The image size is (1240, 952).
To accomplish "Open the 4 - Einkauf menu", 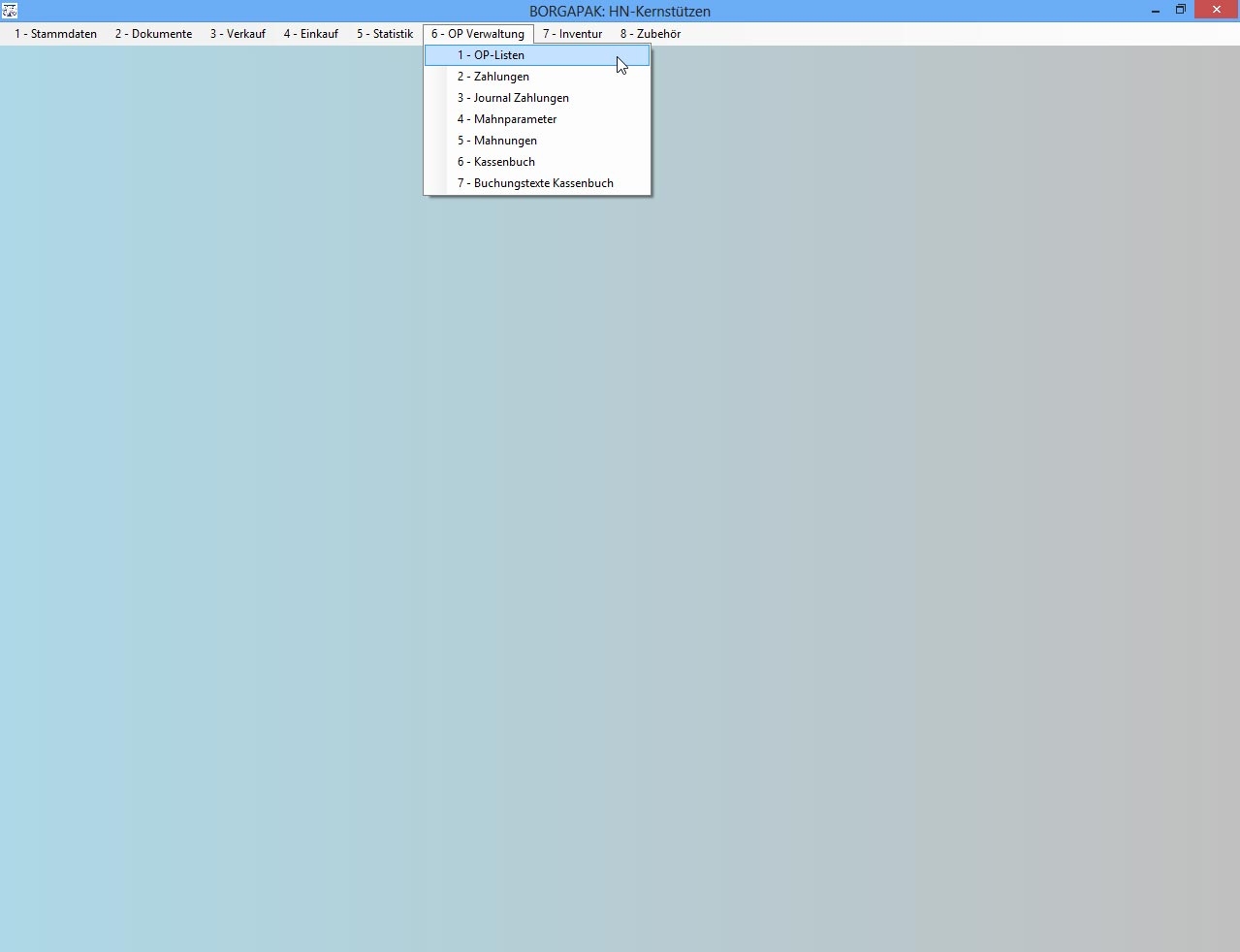I will 310,34.
